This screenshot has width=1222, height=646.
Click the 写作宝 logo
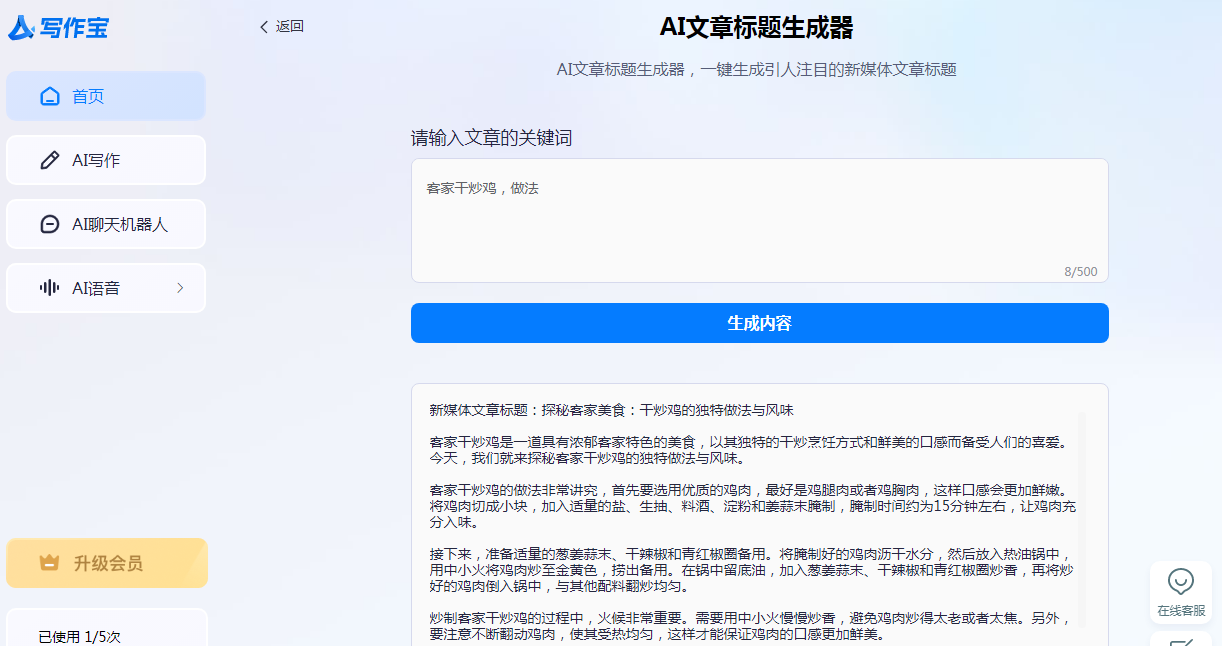click(x=58, y=28)
